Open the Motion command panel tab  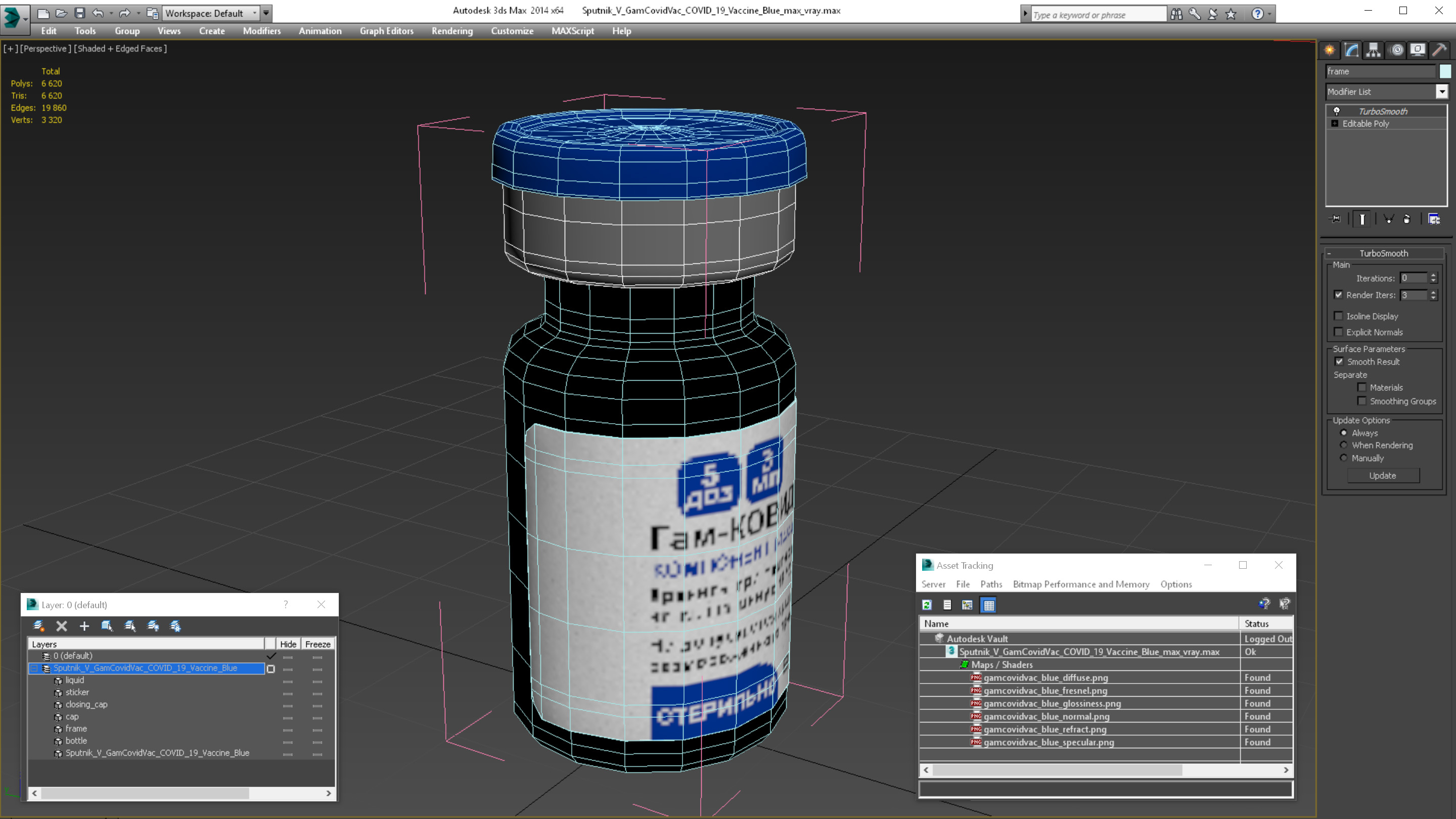coord(1396,50)
